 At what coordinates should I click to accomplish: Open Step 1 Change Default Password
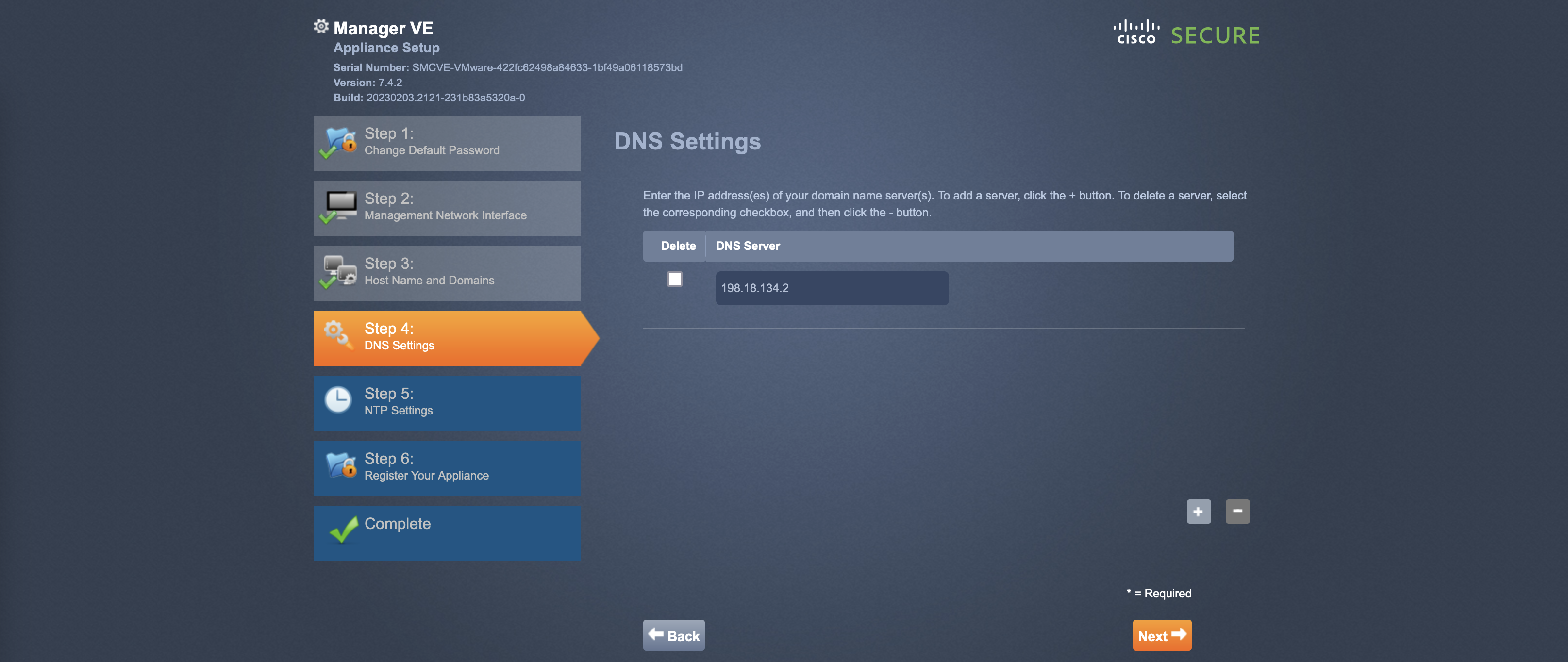pos(431,142)
